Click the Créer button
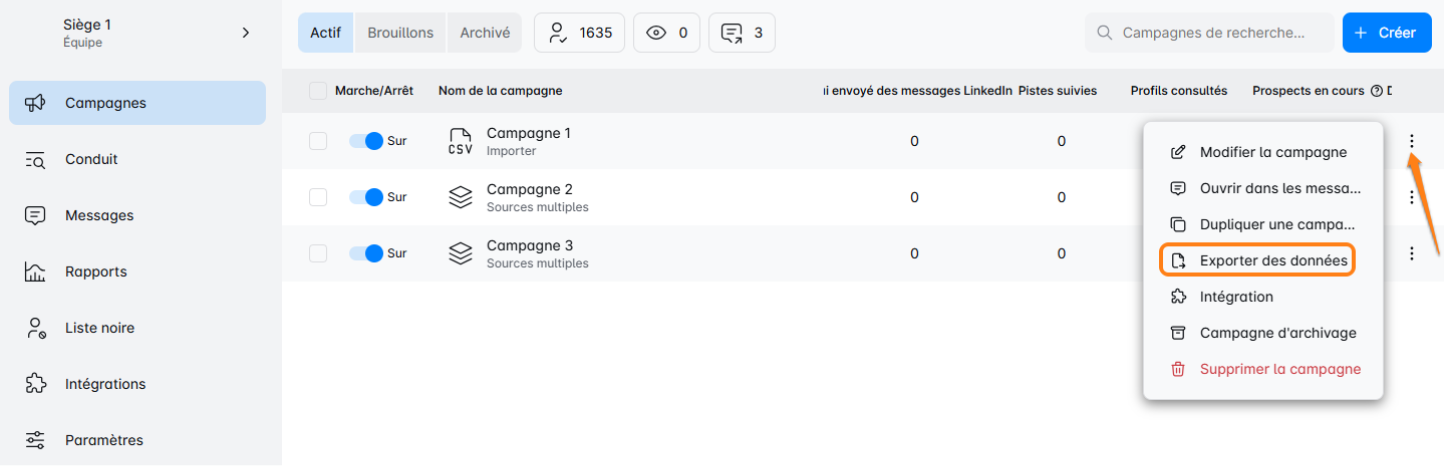The image size is (1444, 466). pos(1385,33)
